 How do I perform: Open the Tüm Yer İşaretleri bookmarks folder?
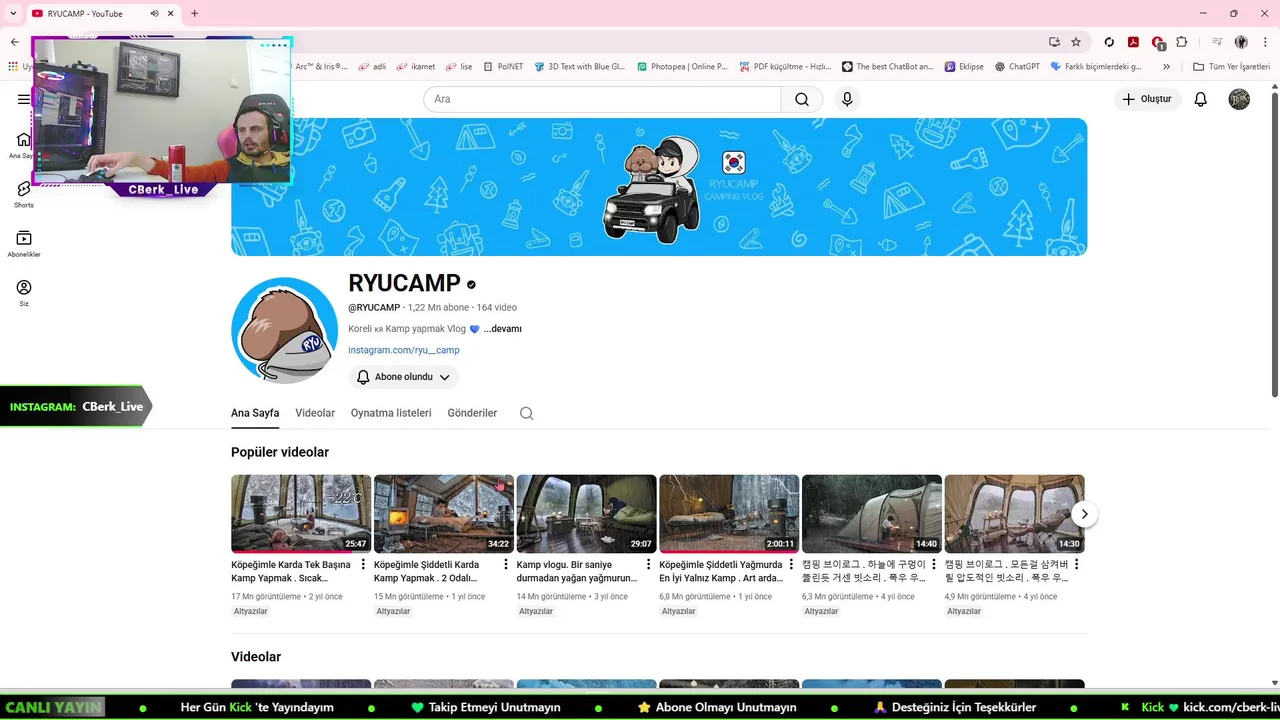coord(1231,67)
